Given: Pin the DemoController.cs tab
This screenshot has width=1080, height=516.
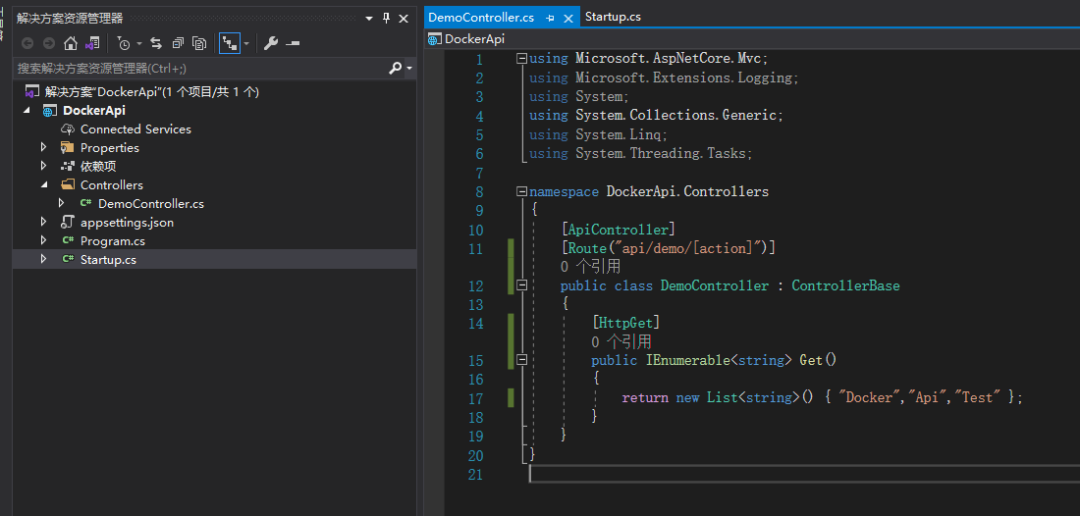Looking at the screenshot, I should [x=550, y=18].
